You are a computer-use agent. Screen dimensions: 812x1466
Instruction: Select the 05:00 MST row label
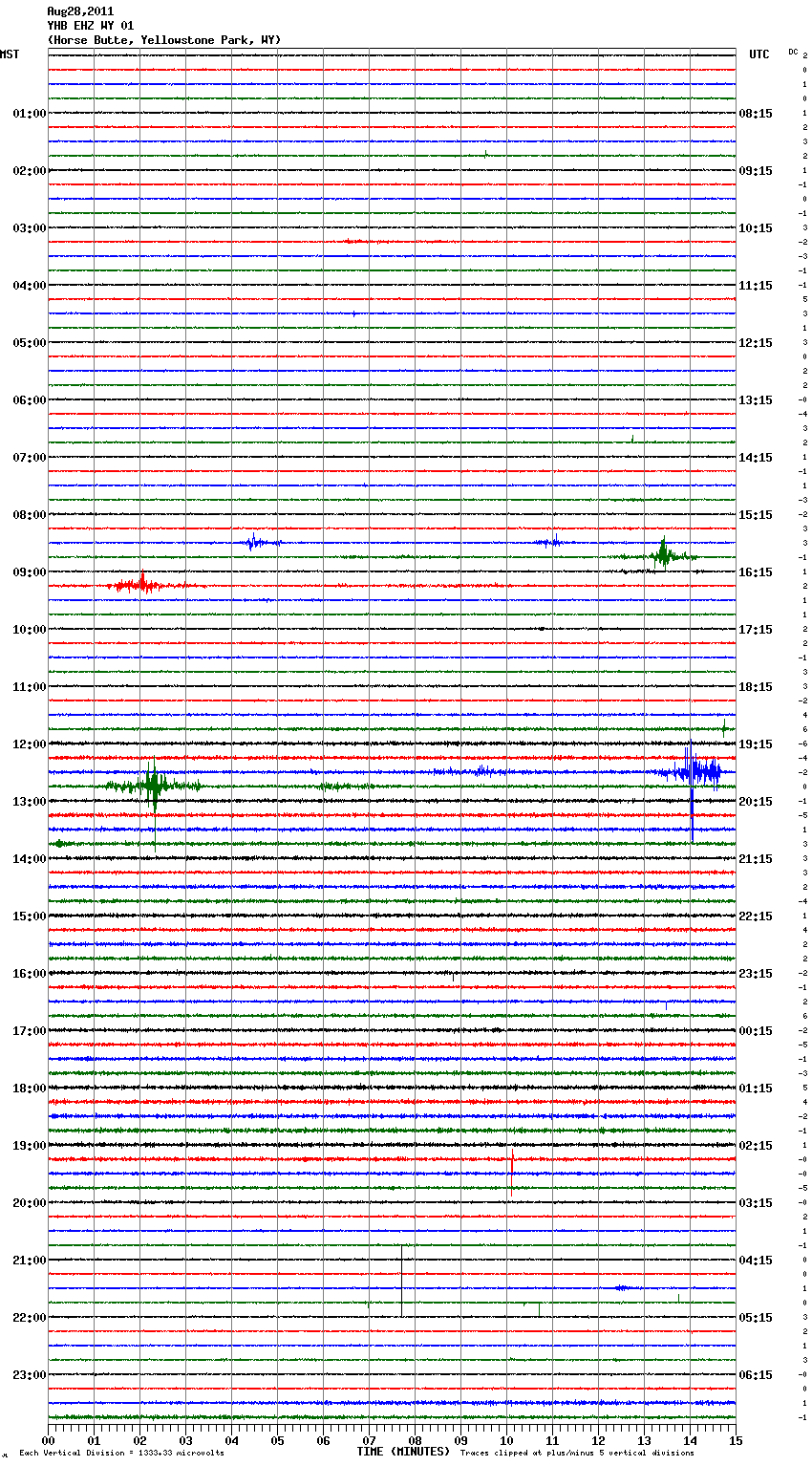pos(29,343)
